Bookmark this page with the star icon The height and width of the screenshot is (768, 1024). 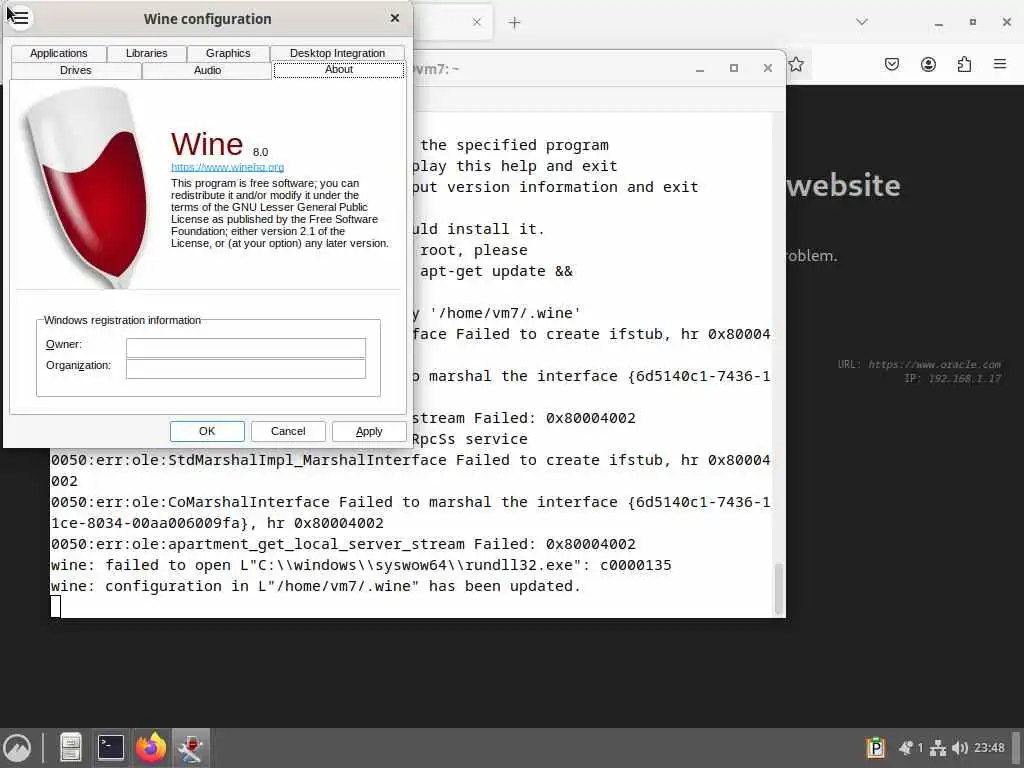point(795,64)
